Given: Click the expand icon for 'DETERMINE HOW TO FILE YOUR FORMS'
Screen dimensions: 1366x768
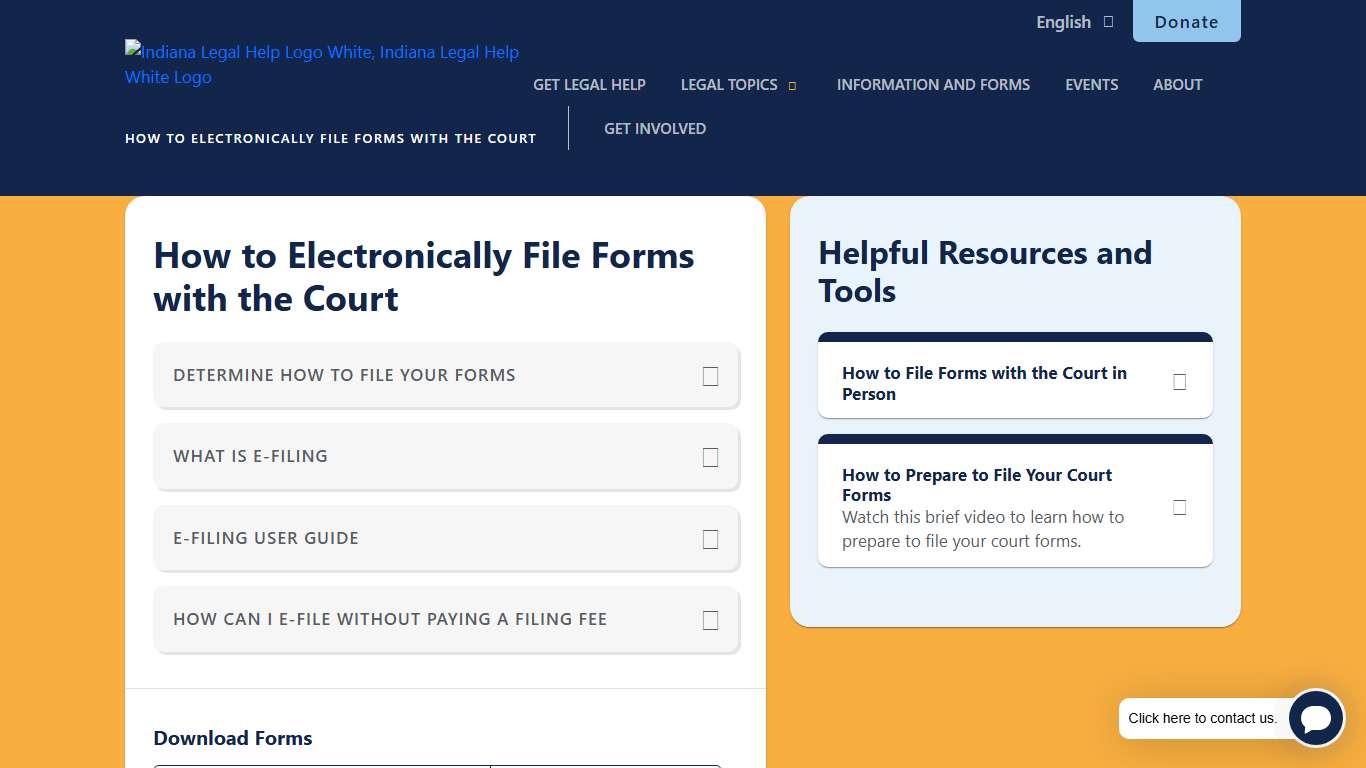Looking at the screenshot, I should point(710,376).
